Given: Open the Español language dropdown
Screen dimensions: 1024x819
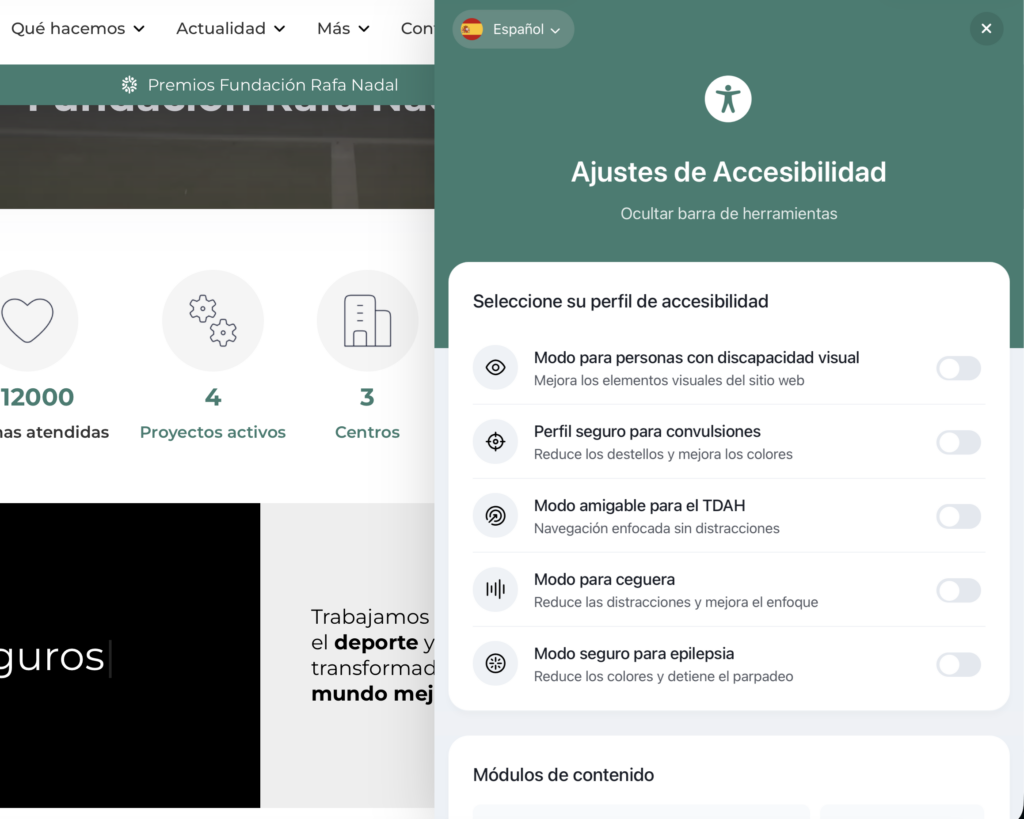Looking at the screenshot, I should point(513,29).
